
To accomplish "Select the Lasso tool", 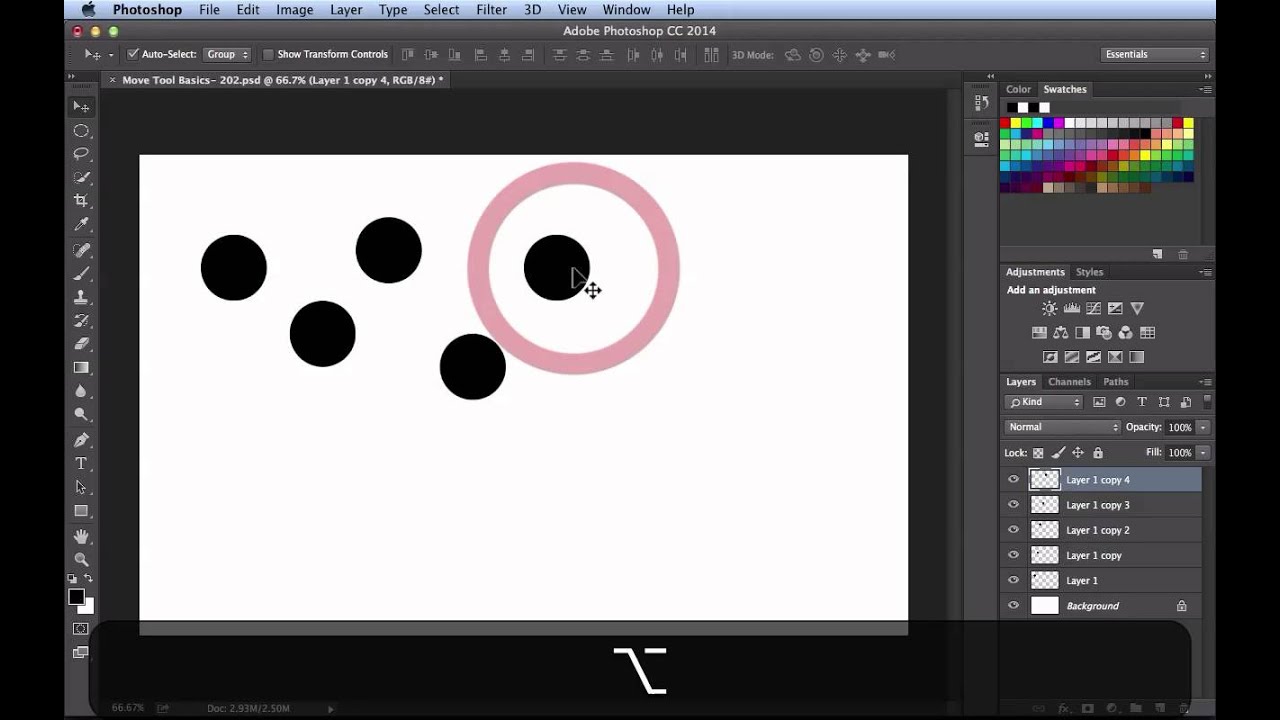I will pyautogui.click(x=81, y=154).
